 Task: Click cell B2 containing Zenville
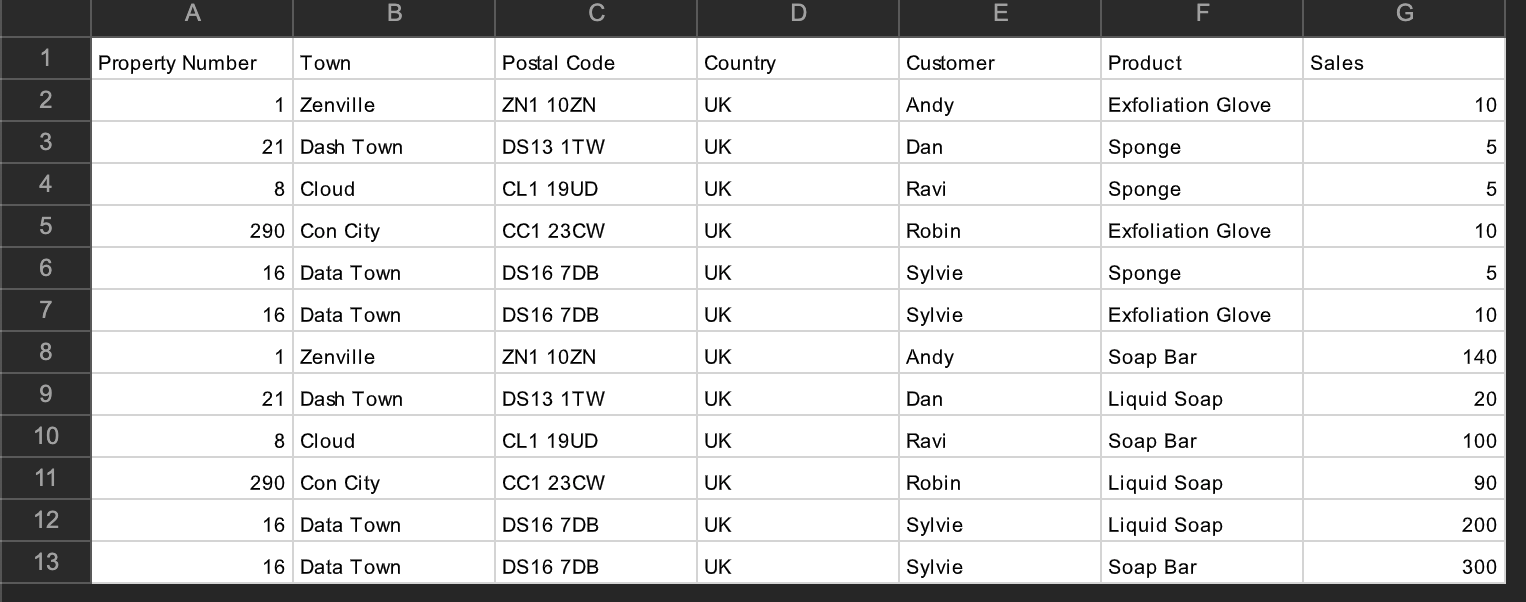pos(393,105)
